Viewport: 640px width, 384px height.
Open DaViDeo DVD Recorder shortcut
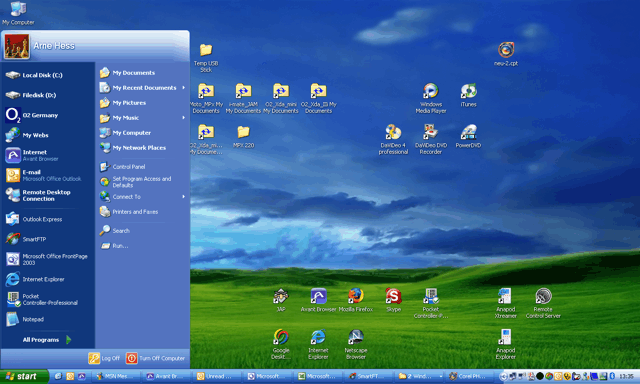coord(431,139)
